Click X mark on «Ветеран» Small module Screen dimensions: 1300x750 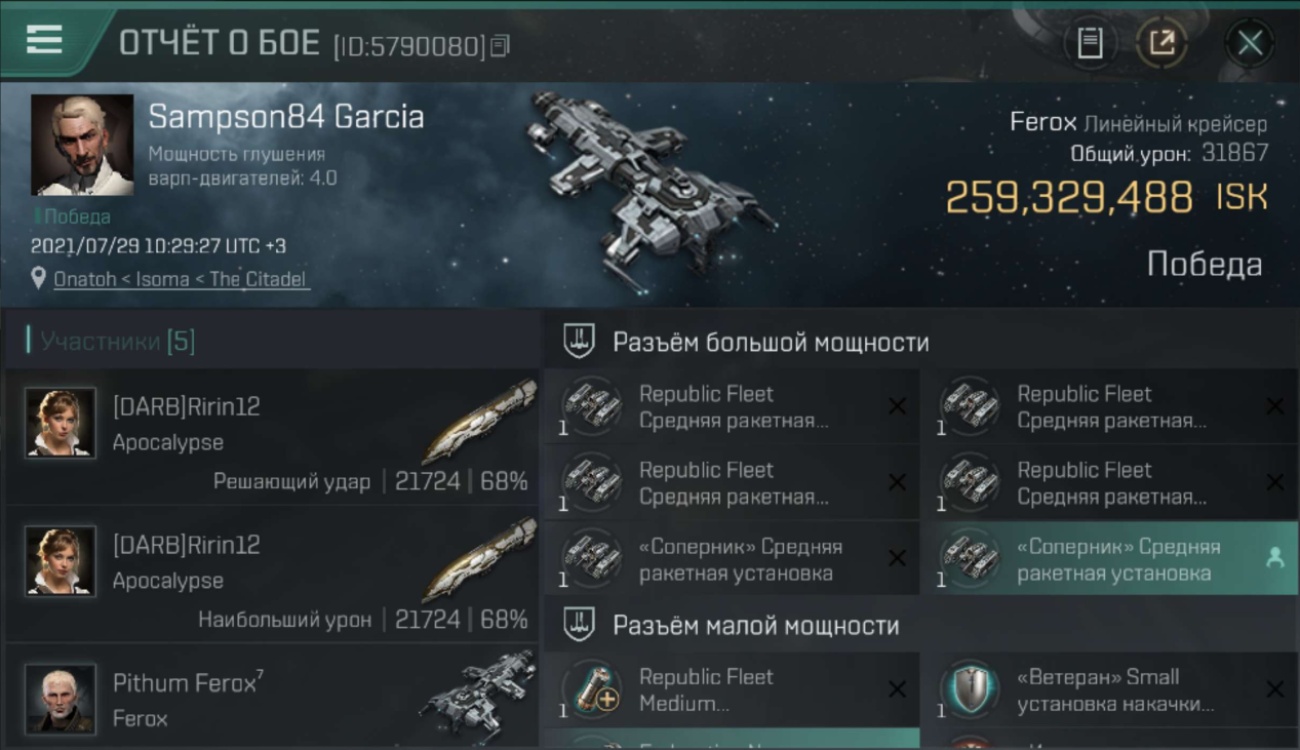point(1274,689)
